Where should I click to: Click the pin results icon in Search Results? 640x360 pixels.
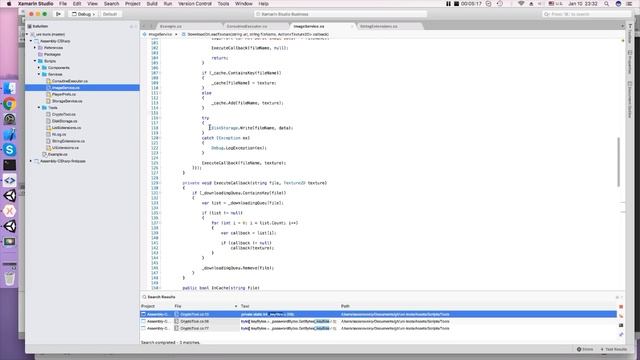(621, 335)
